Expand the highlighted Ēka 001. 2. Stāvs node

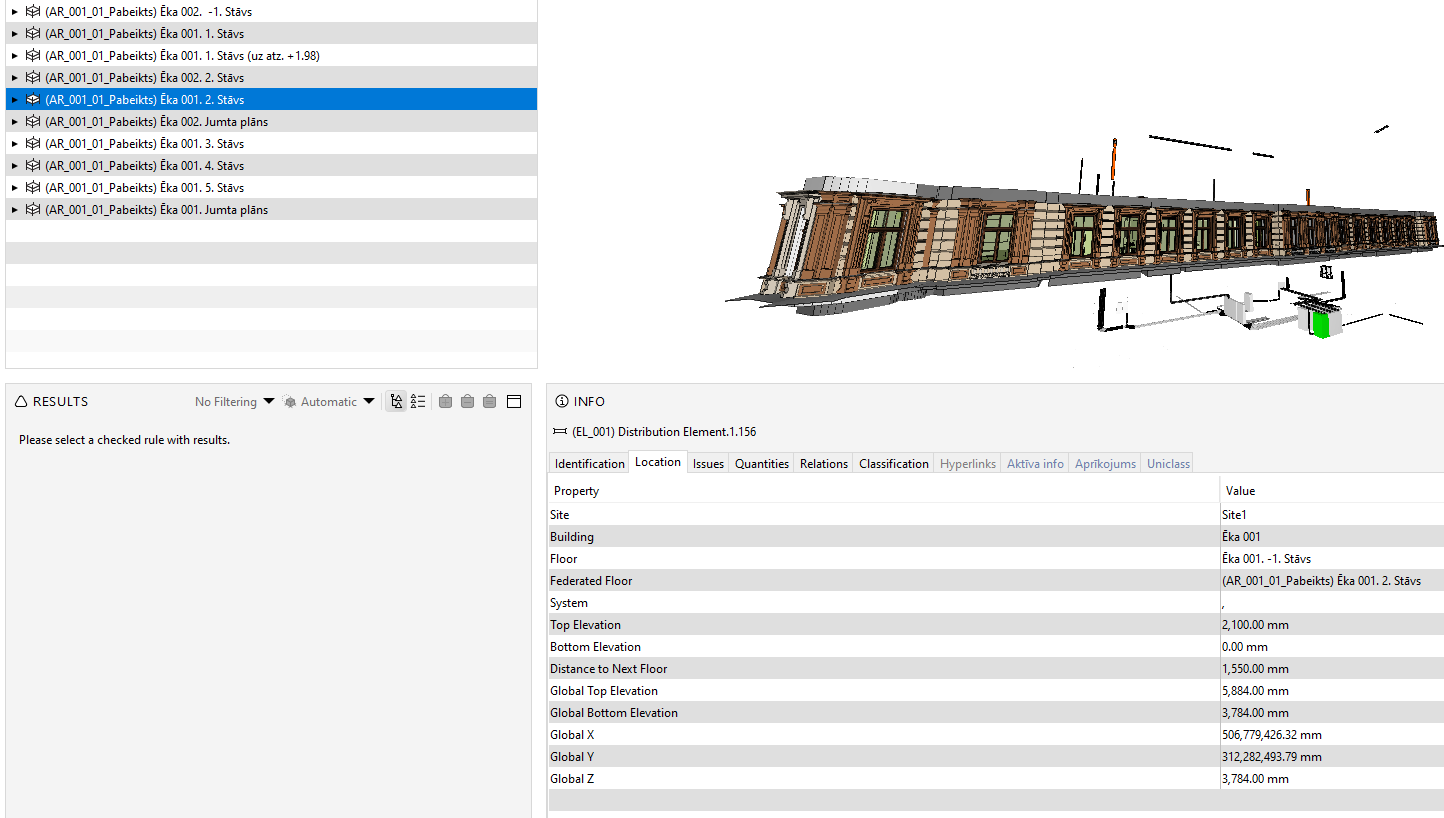[14, 100]
